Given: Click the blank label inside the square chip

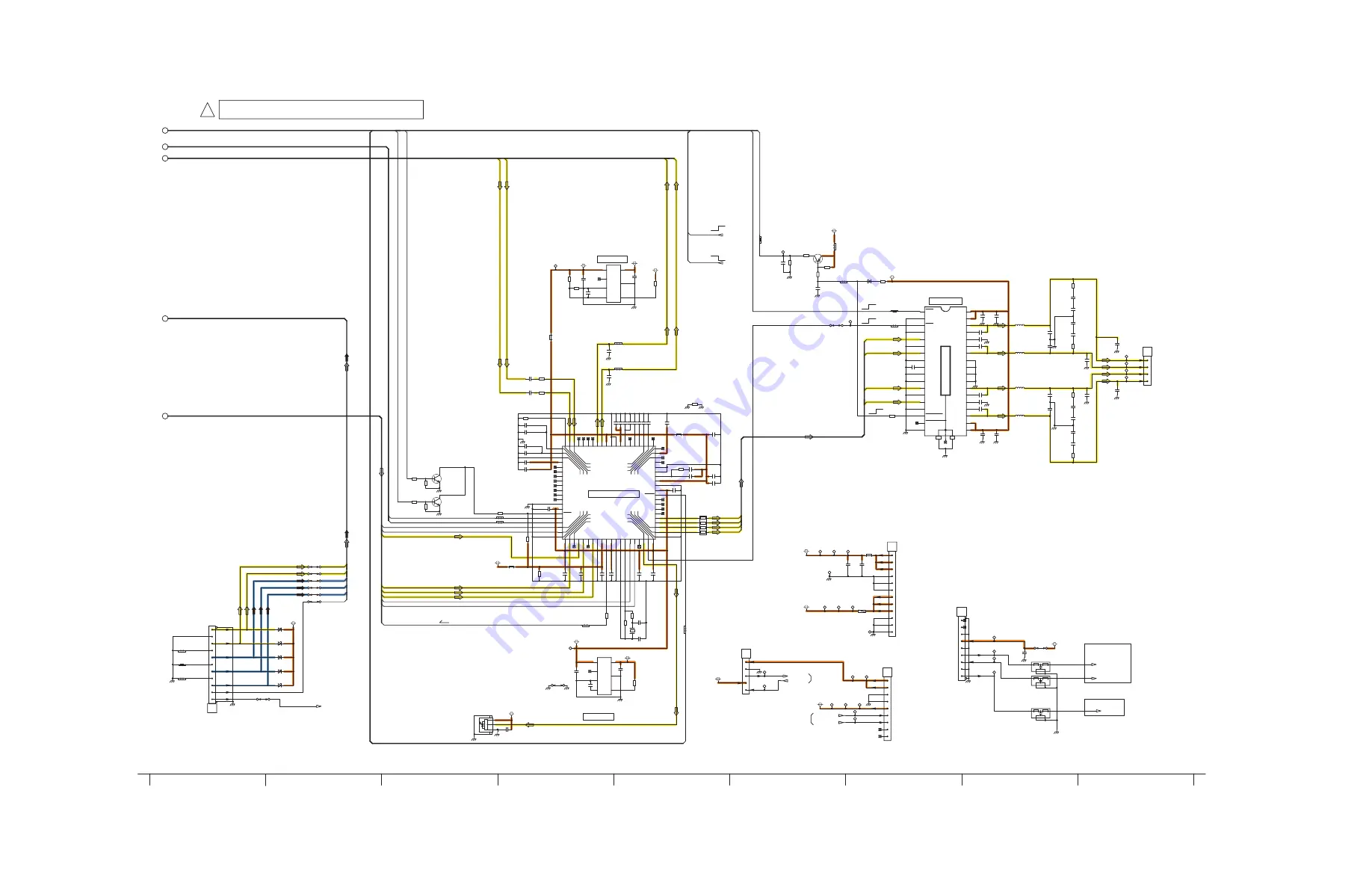Looking at the screenshot, I should 614,494.
